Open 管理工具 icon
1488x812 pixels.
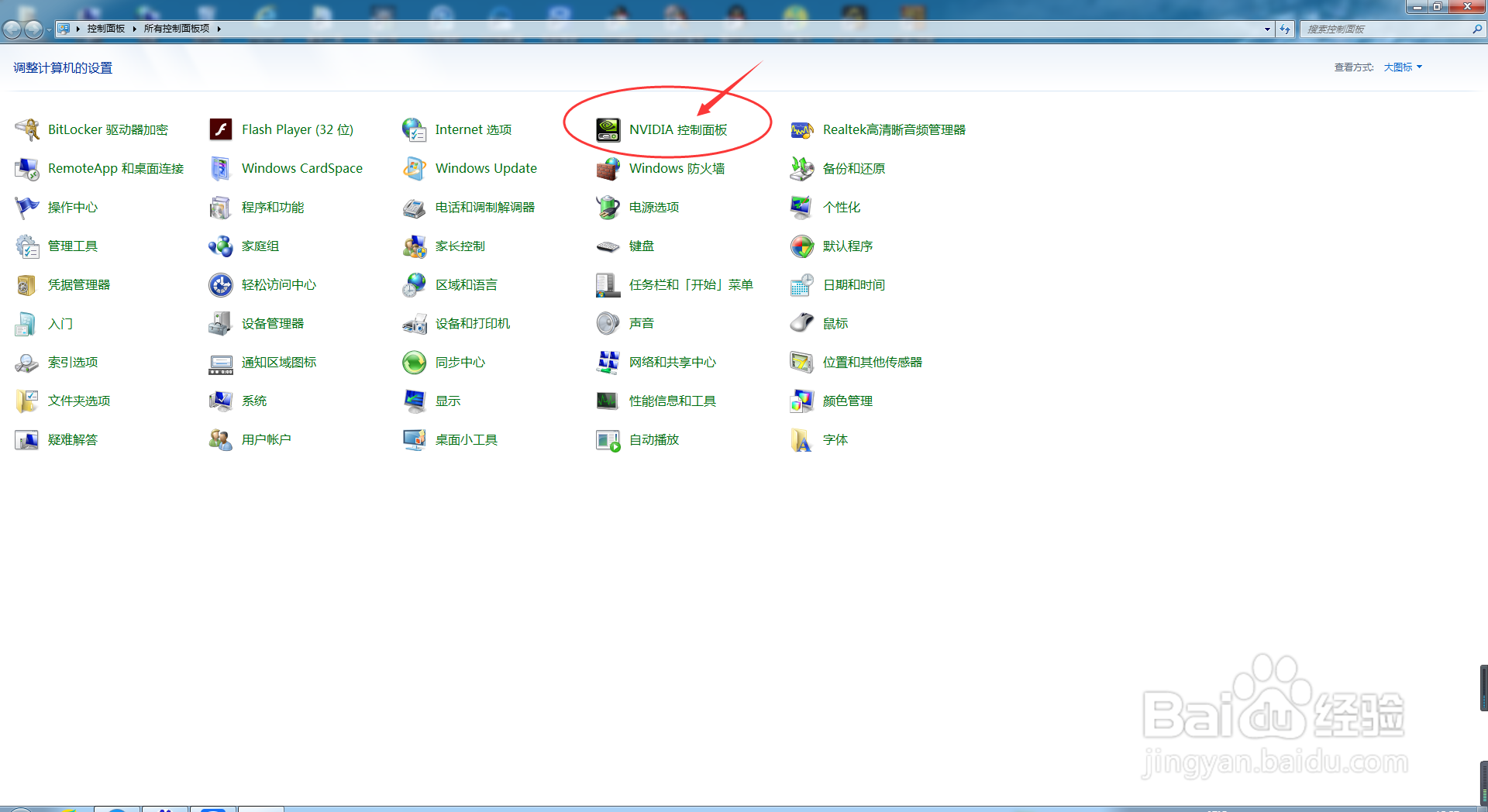(27, 246)
